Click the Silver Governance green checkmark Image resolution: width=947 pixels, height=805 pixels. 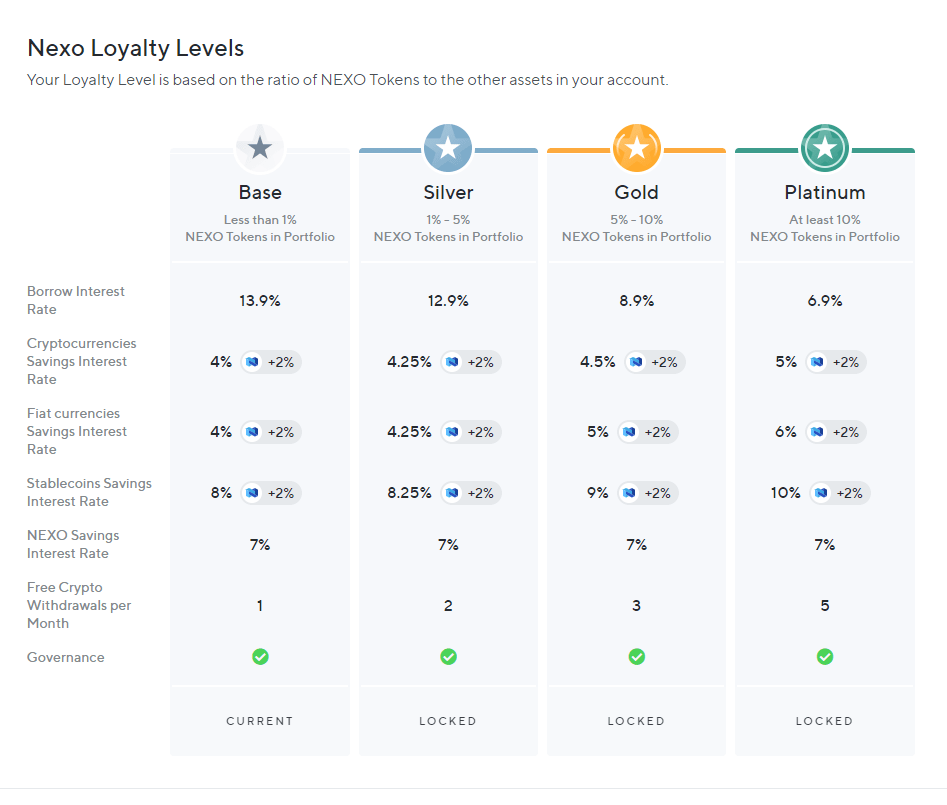(448, 656)
